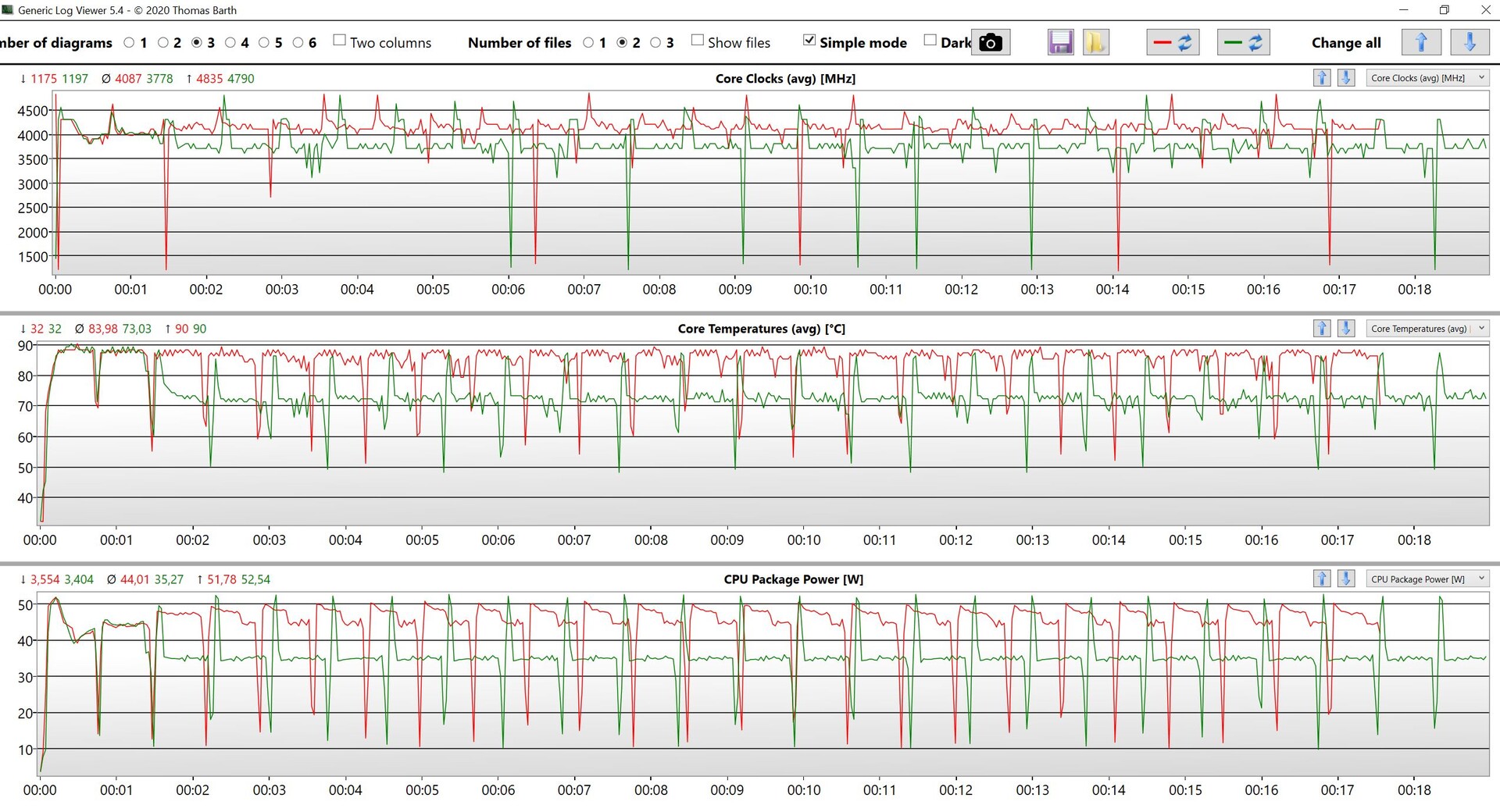Open the Core Temperatures (avg) dropdown
This screenshot has width=1500, height=812.
click(1428, 328)
